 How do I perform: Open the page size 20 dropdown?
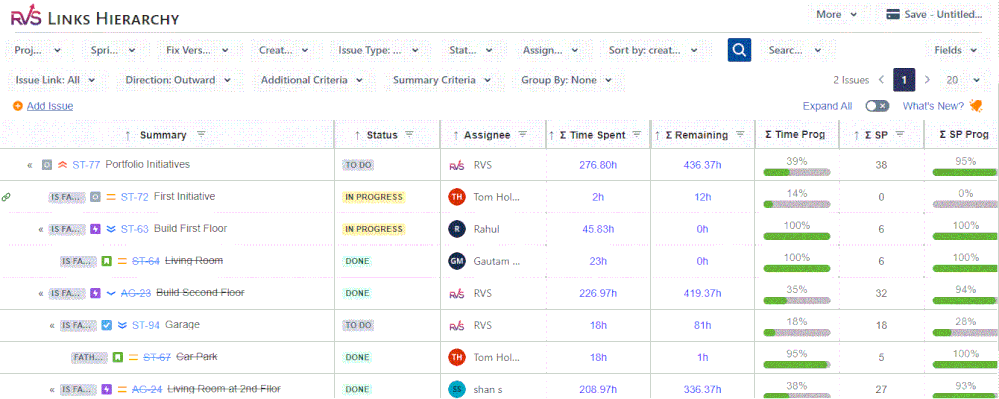tap(963, 80)
